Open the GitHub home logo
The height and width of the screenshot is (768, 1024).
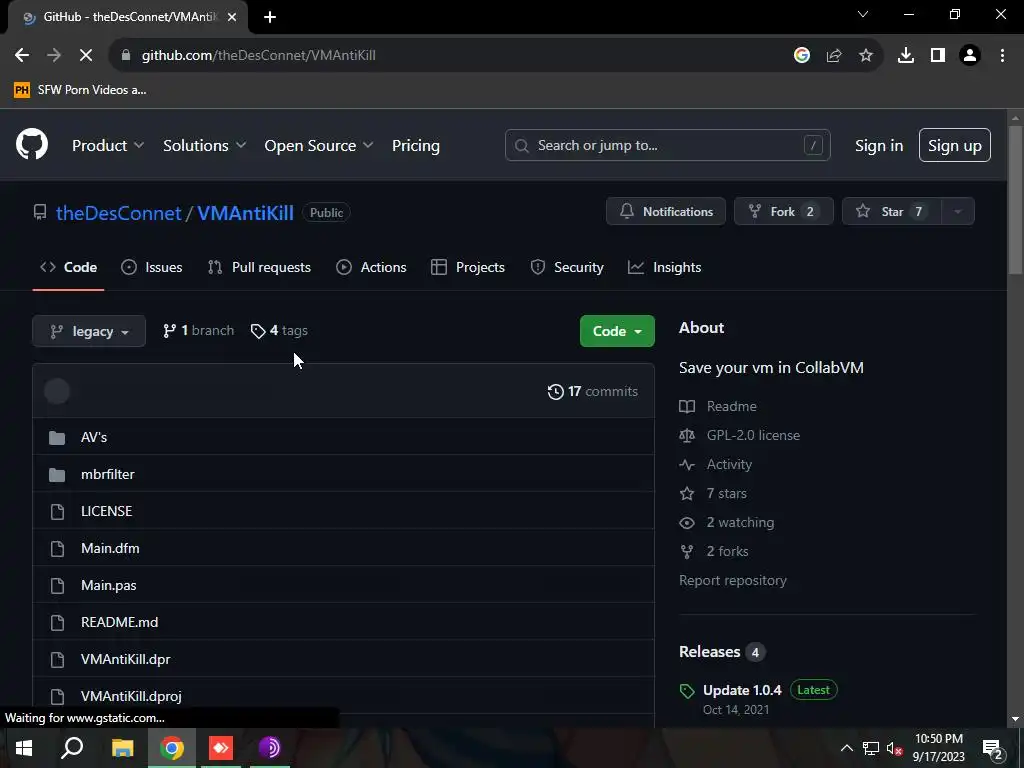[x=32, y=144]
